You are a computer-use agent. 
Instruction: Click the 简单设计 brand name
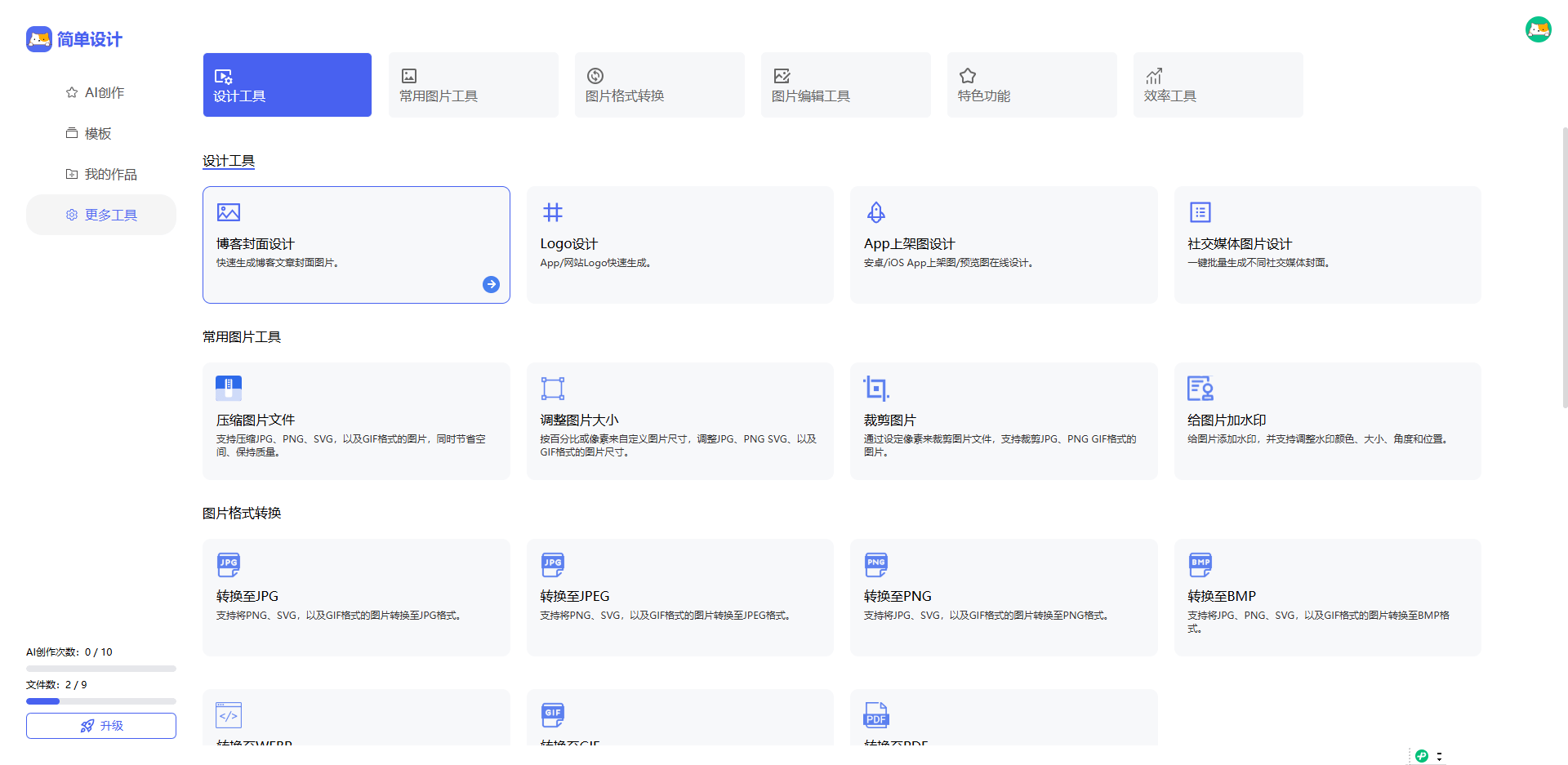[x=90, y=39]
